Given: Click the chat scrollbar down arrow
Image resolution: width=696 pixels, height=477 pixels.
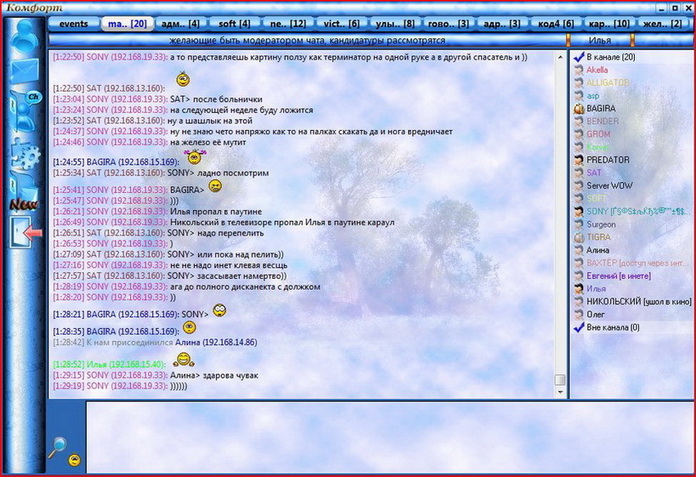Looking at the screenshot, I should pos(560,392).
